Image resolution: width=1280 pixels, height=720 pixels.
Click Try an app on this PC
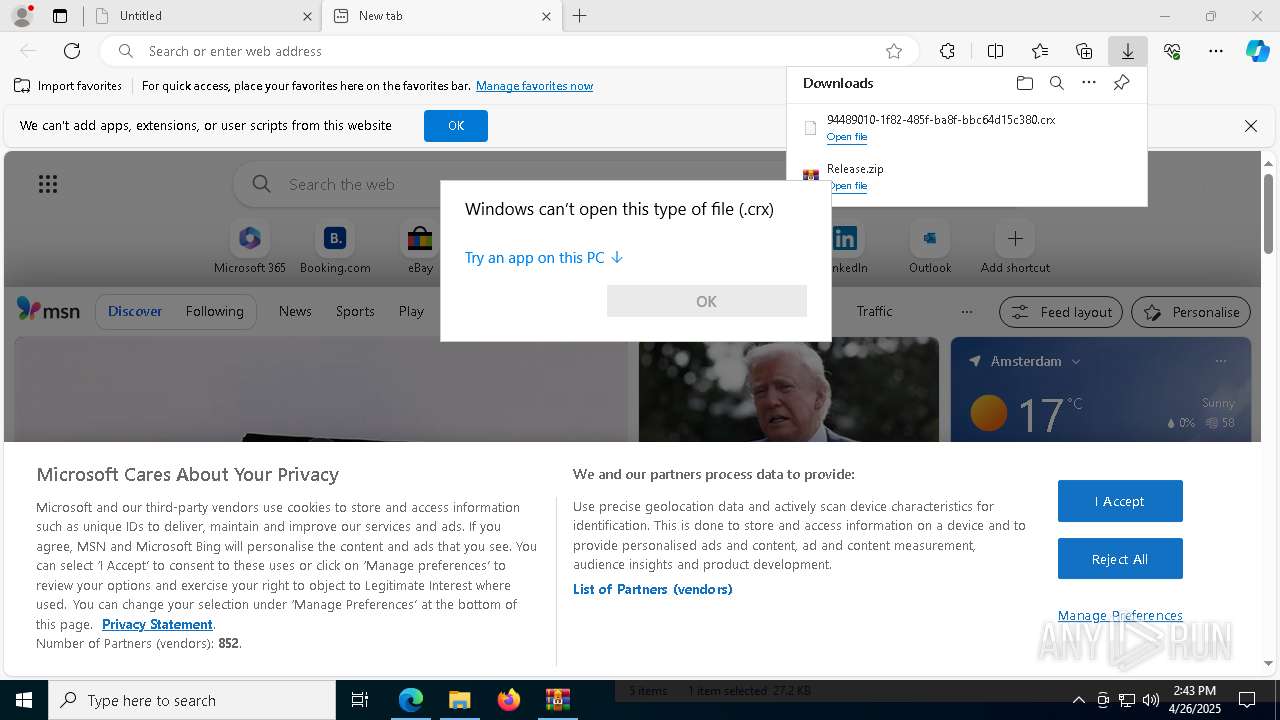click(544, 258)
